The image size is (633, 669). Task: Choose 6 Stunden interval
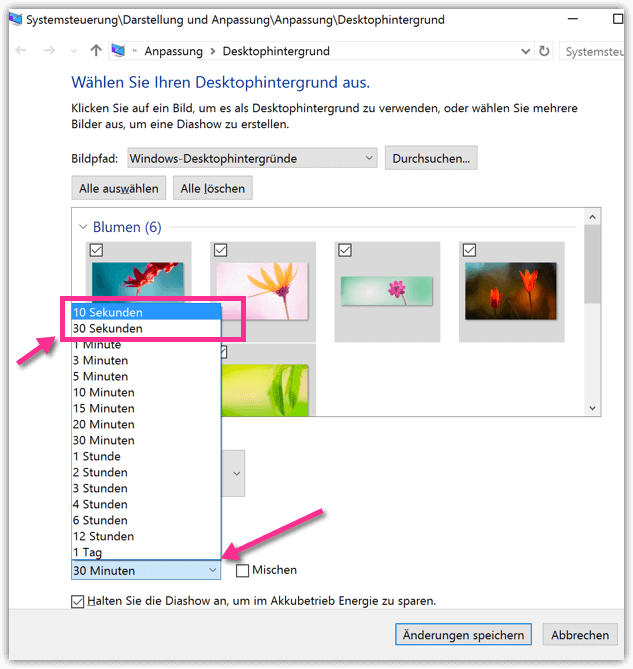tap(146, 521)
